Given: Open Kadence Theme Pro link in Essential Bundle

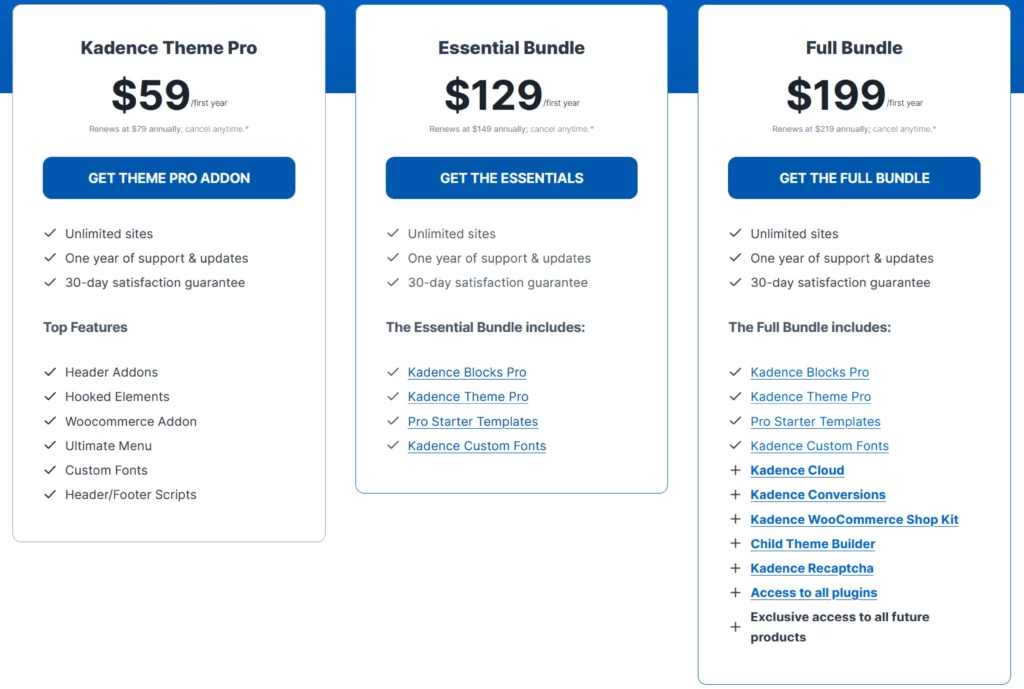Looking at the screenshot, I should 468,396.
